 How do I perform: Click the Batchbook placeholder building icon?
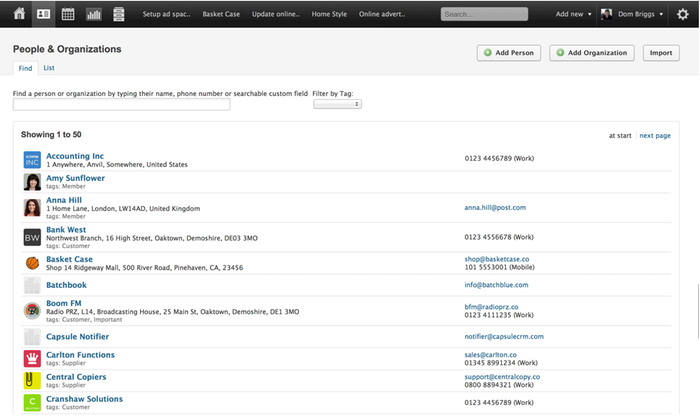point(32,285)
